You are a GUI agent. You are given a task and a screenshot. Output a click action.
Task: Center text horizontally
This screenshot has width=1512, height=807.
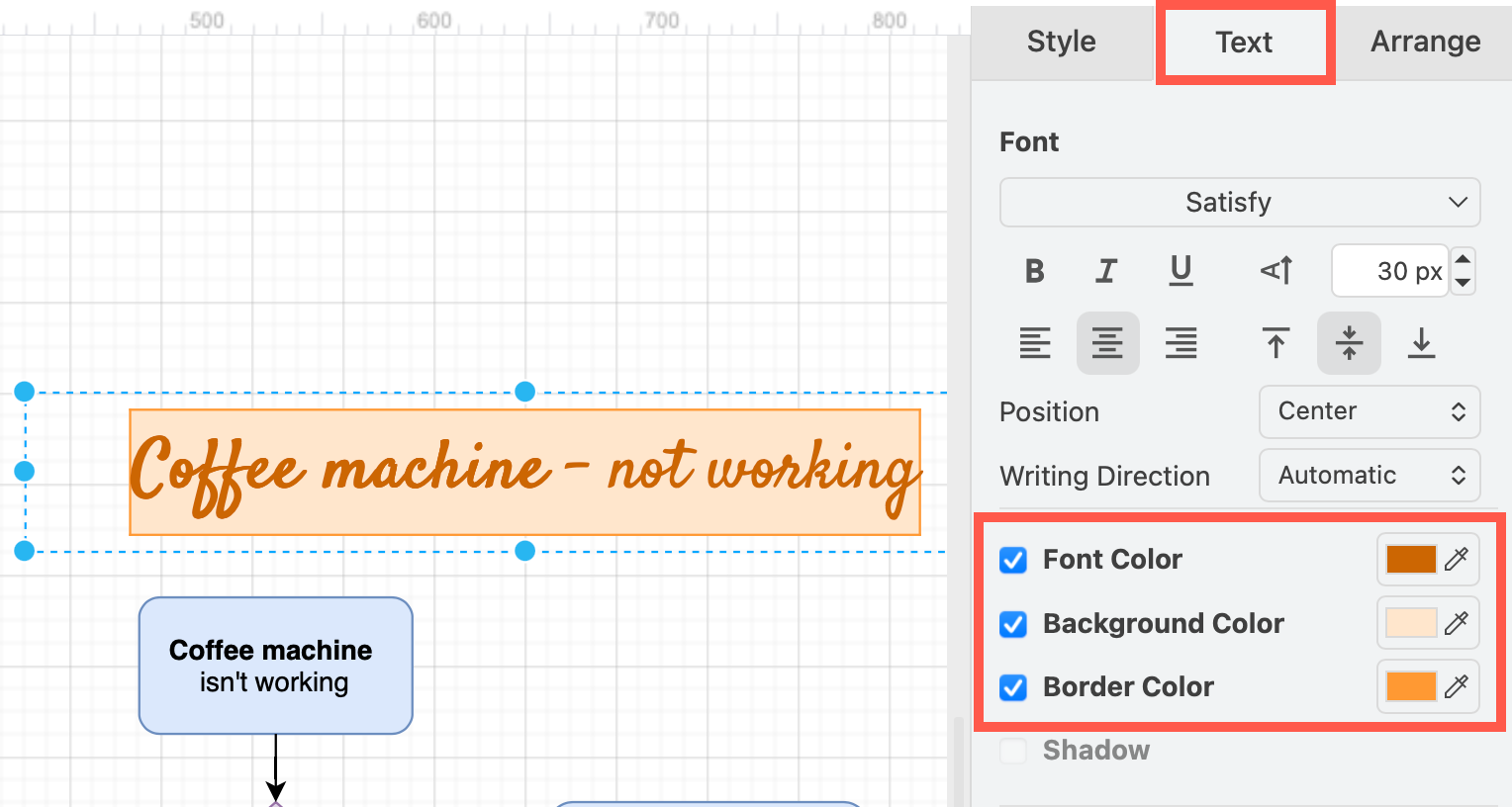coord(1107,343)
